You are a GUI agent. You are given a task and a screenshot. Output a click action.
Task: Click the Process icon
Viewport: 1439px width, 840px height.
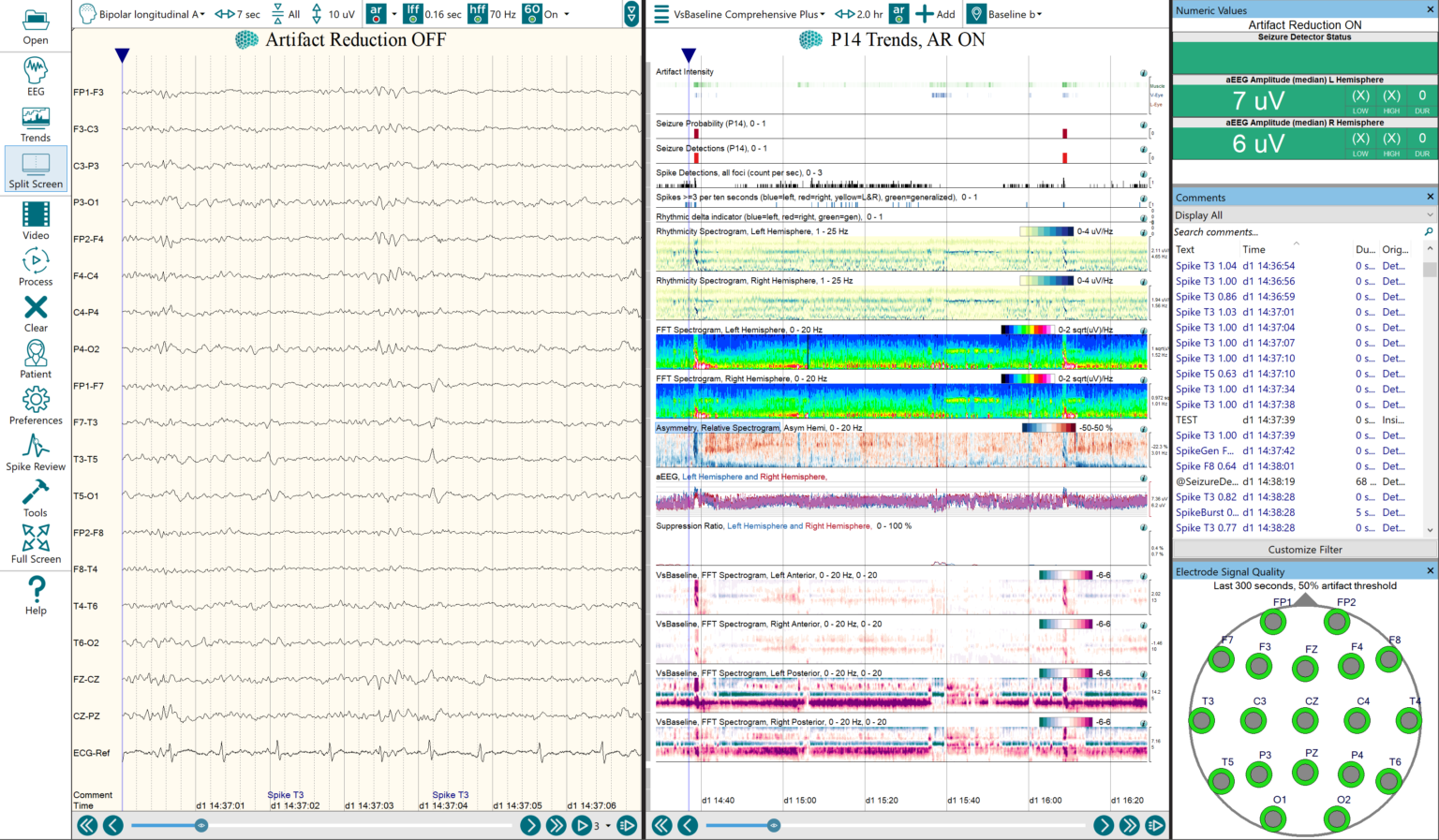(x=36, y=267)
